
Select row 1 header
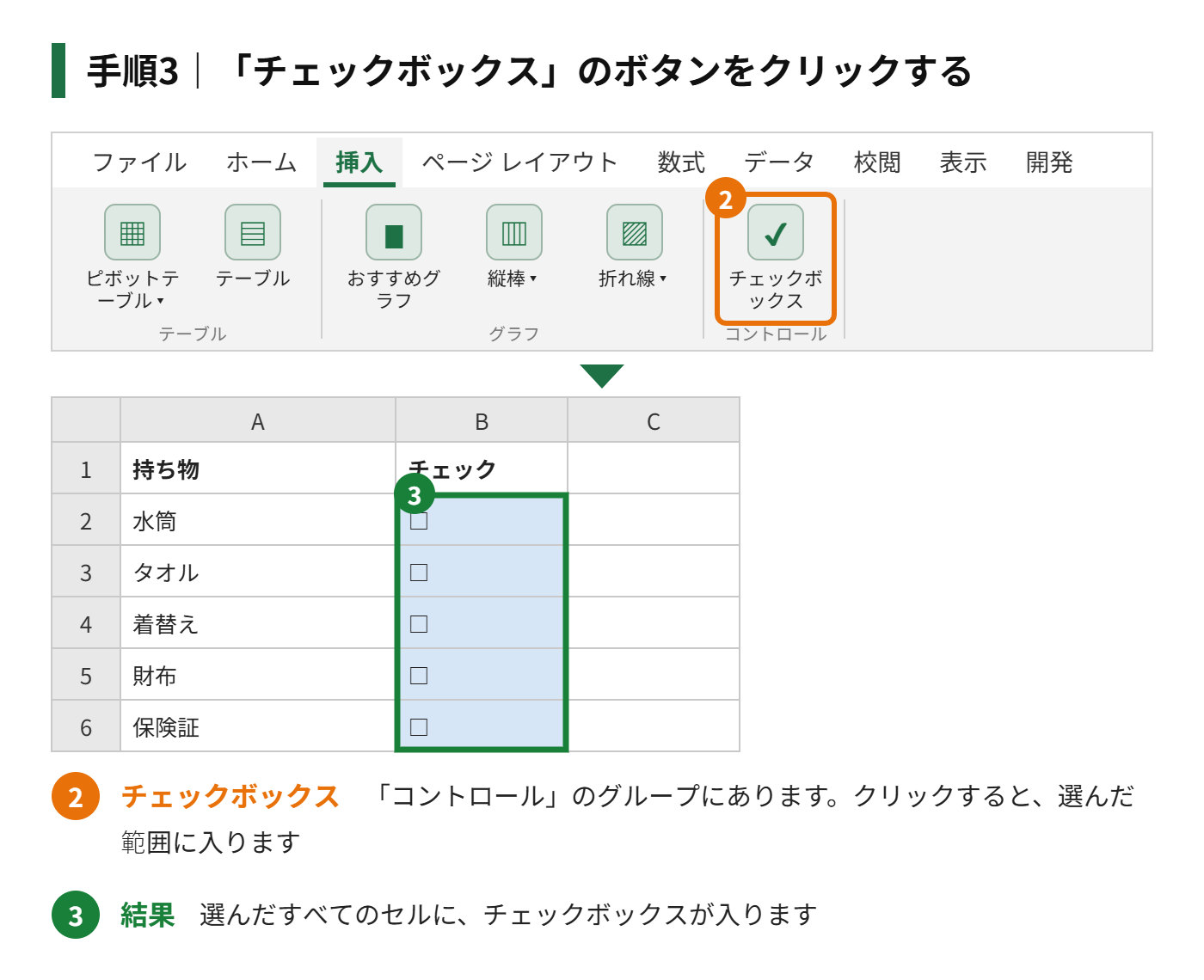(86, 469)
